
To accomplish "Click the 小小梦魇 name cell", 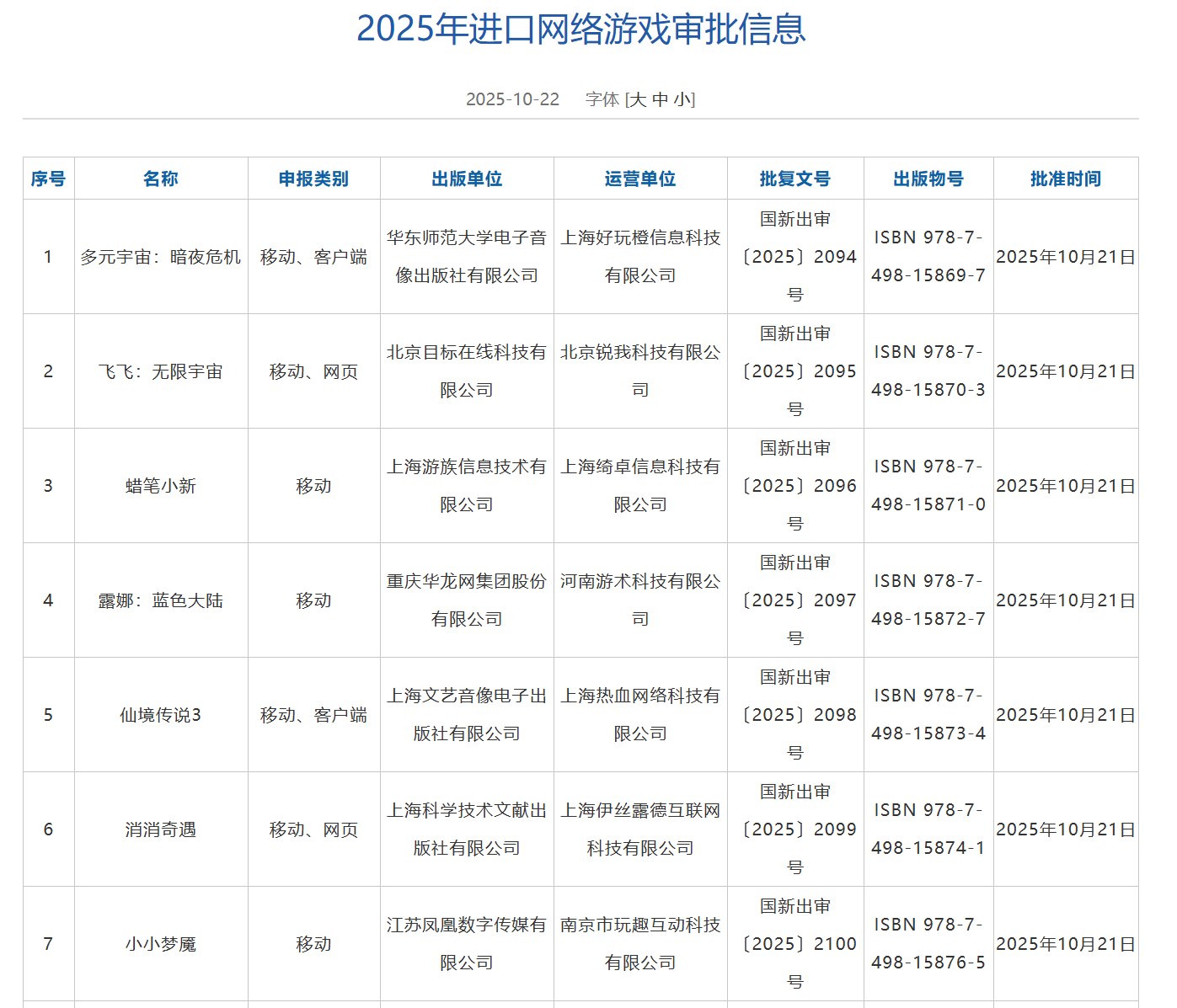I will 161,944.
